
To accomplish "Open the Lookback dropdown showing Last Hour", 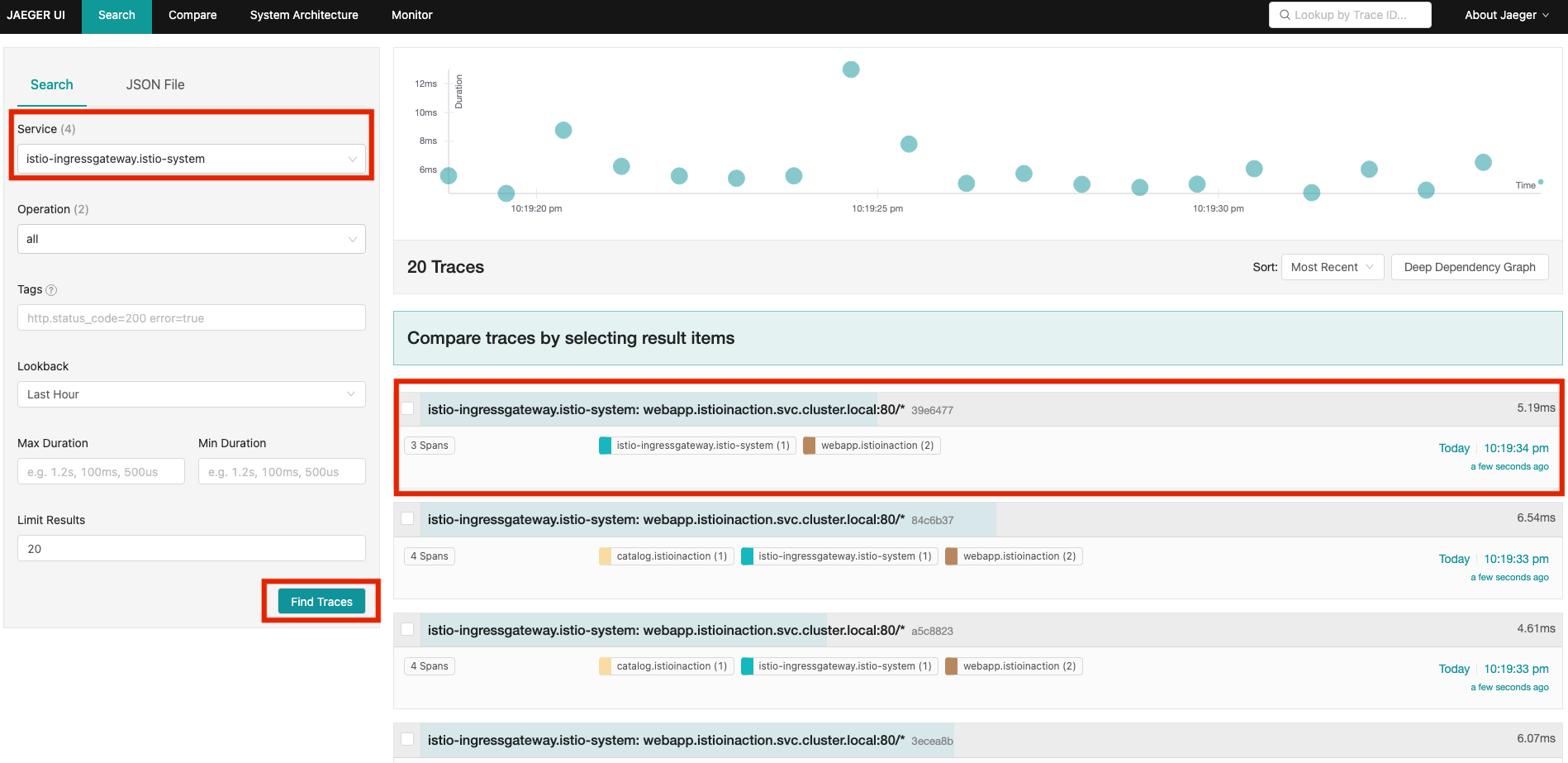I will coord(191,394).
